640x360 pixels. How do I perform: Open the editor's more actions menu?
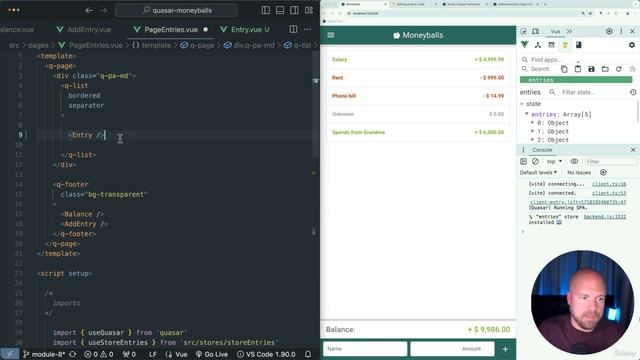[307, 29]
